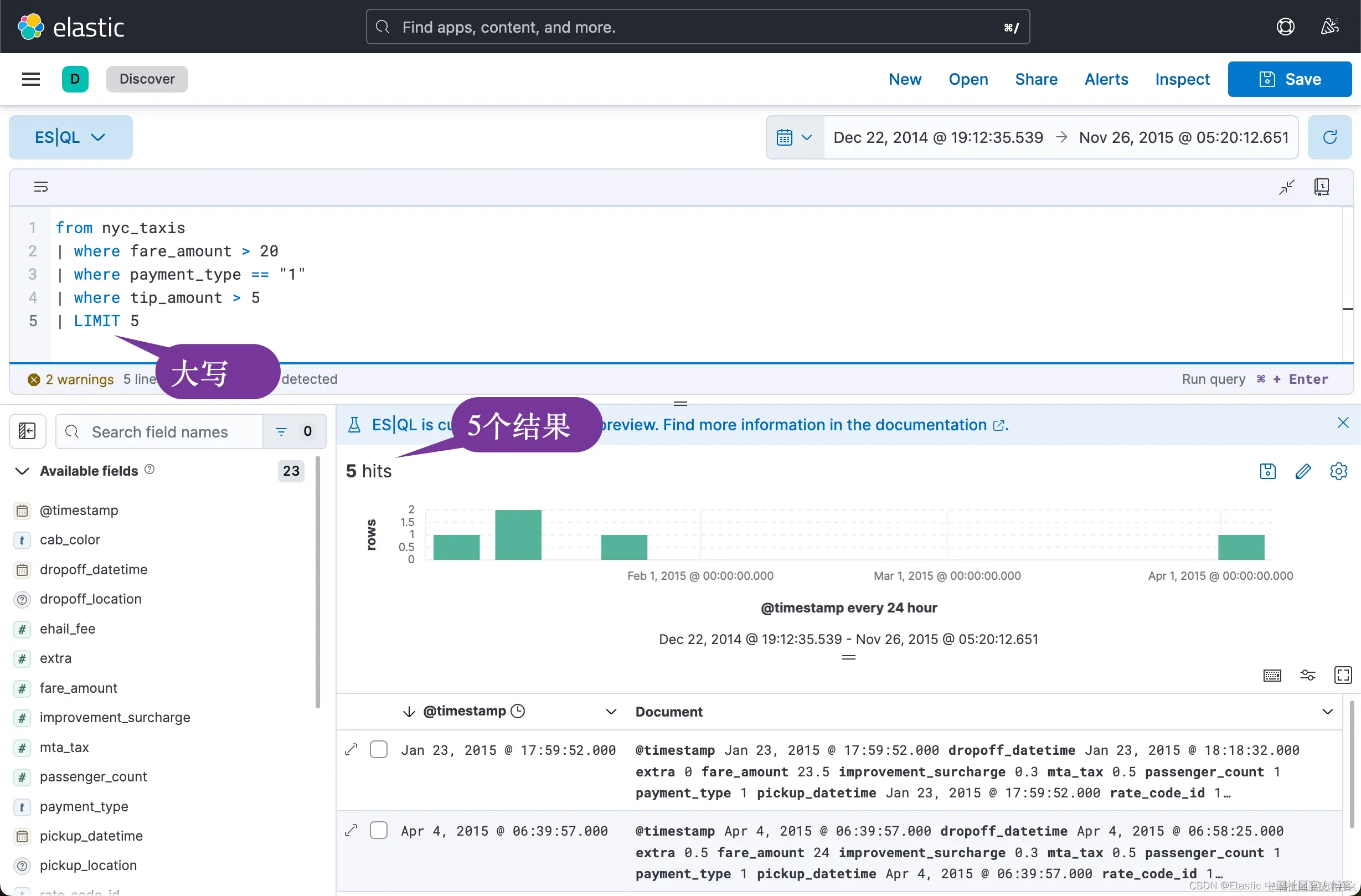Open the ES|QL data view dropdown
This screenshot has width=1361, height=896.
click(x=70, y=137)
